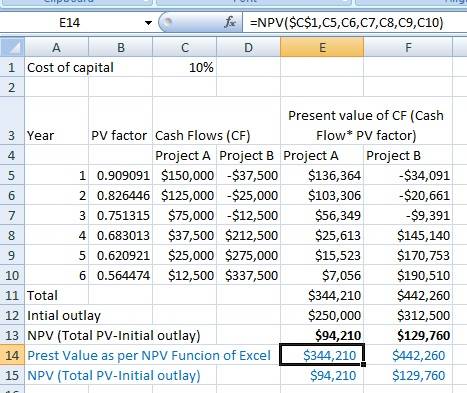Screen dimensions: 467x393
Task: Select the 'Total' label cell
Action: (x=56, y=295)
